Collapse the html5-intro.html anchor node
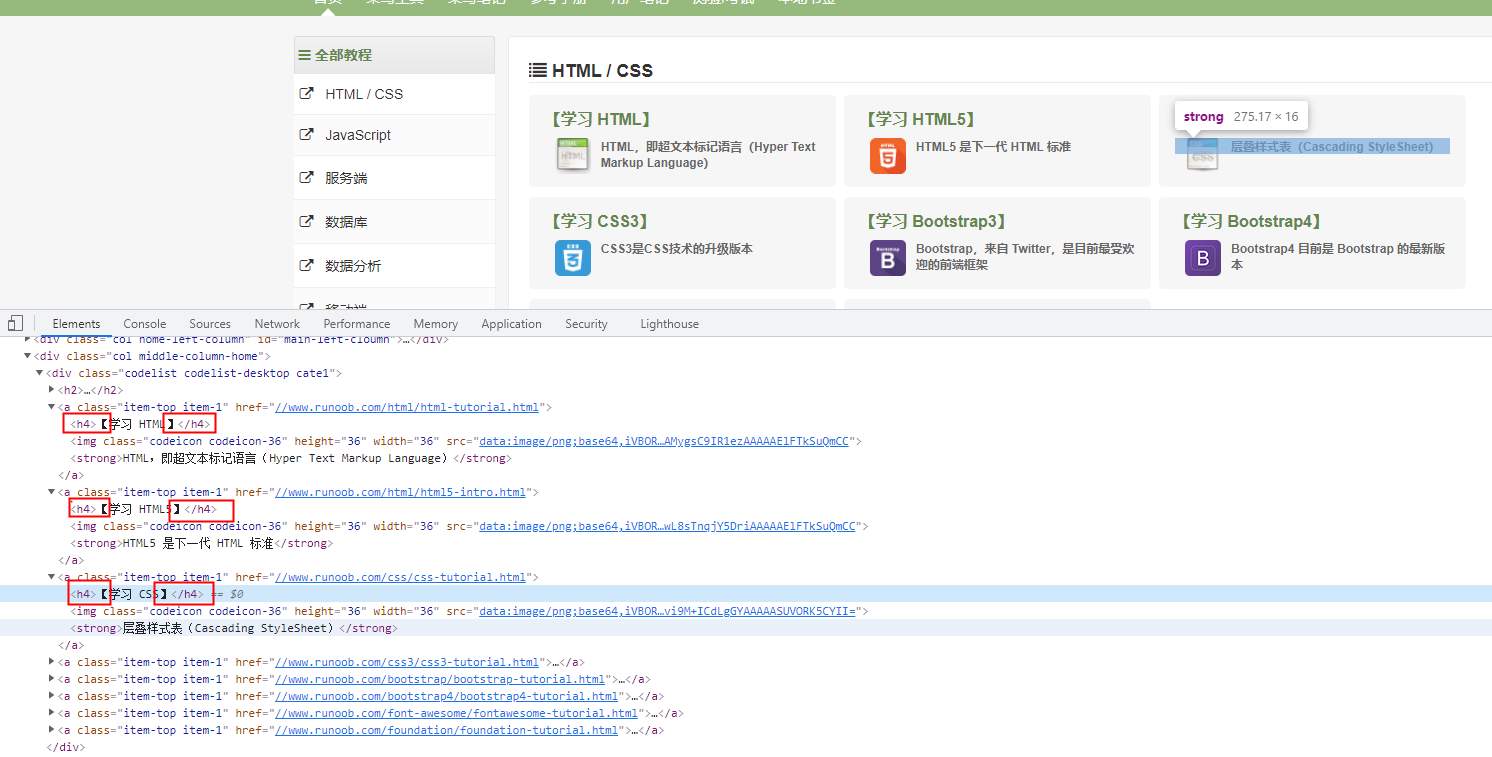Screen dimensions: 1492x757 pos(52,492)
